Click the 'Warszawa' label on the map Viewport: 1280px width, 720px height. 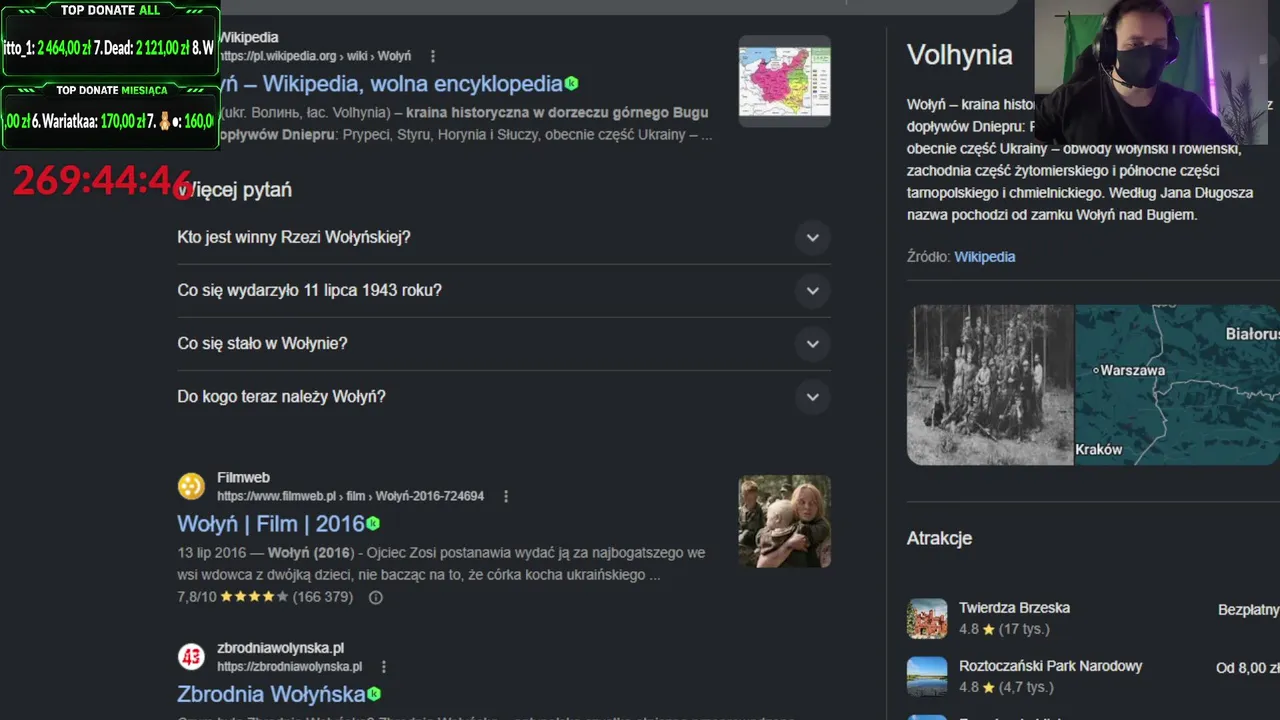click(x=1133, y=370)
